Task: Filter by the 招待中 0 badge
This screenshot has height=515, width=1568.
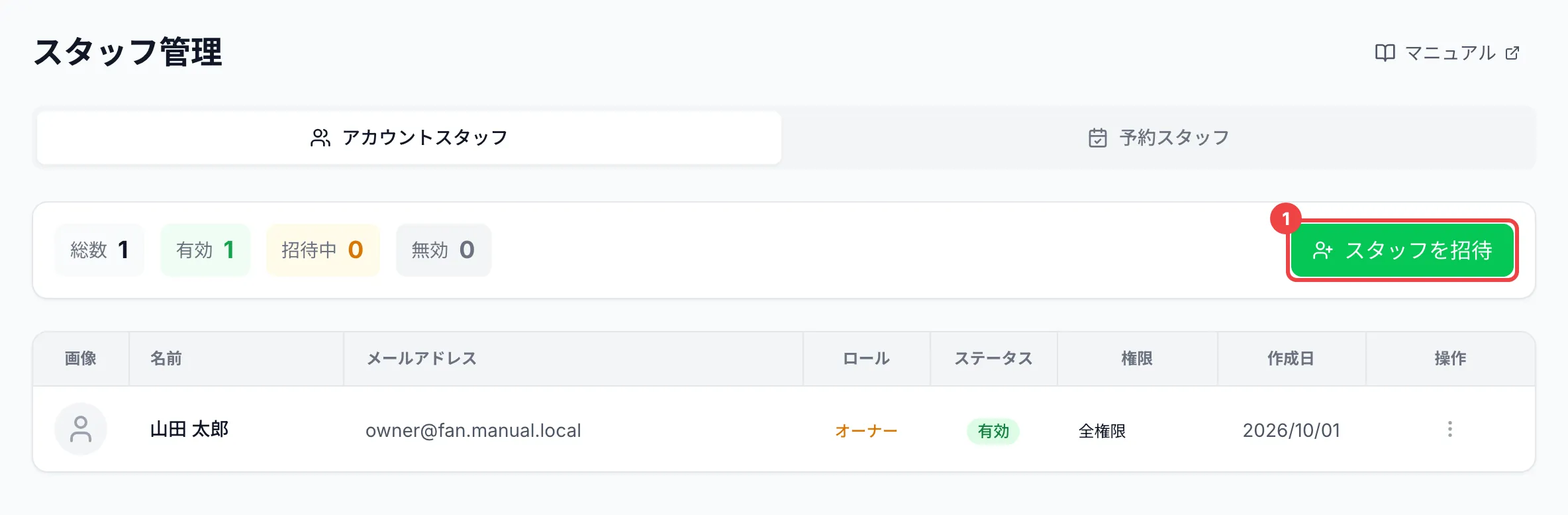Action: coord(323,250)
